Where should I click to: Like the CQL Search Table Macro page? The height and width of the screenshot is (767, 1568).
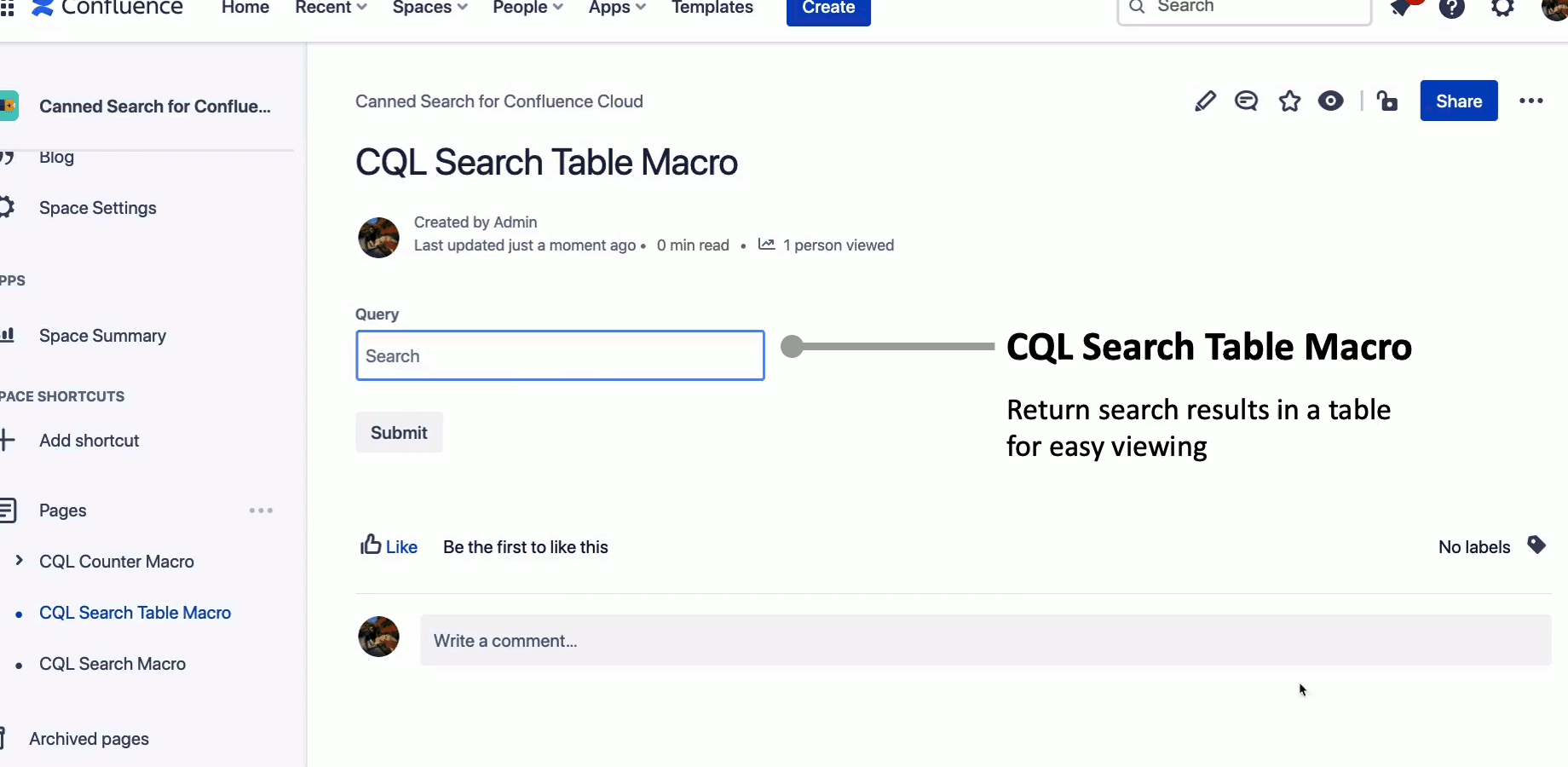click(x=389, y=546)
